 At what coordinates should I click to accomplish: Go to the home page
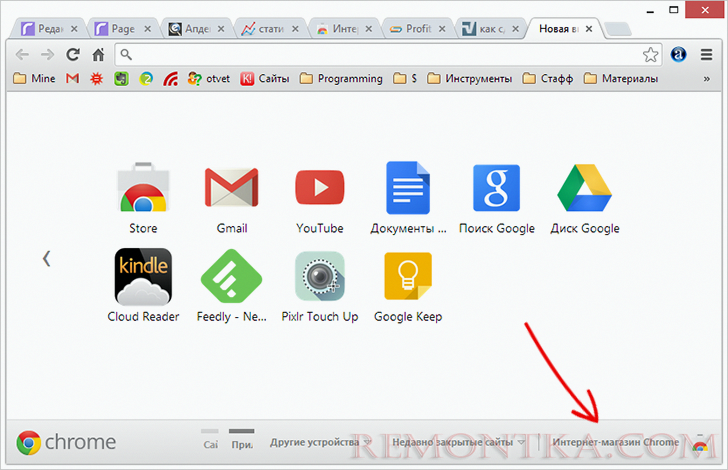point(98,55)
